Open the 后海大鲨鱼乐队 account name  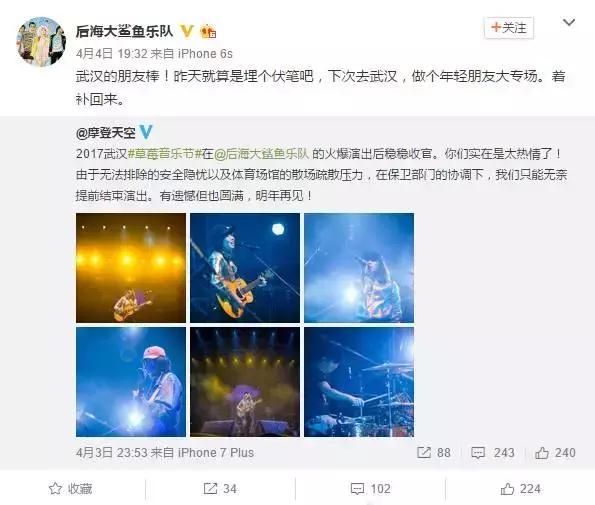point(124,31)
